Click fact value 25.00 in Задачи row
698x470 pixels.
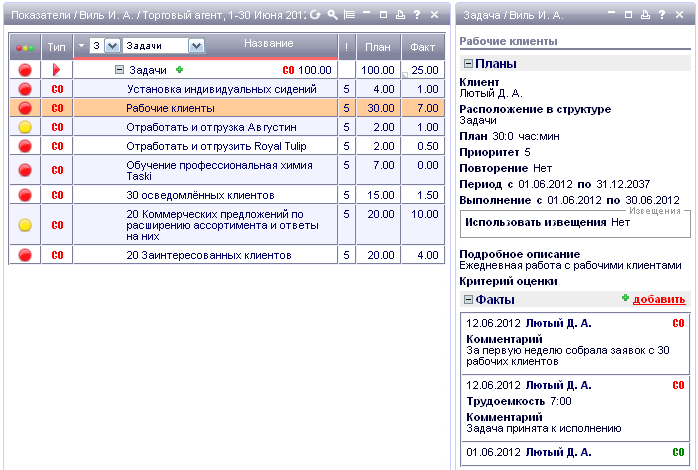pyautogui.click(x=425, y=70)
